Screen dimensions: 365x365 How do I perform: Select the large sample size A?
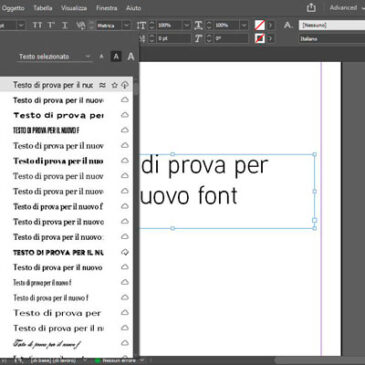[x=131, y=57]
